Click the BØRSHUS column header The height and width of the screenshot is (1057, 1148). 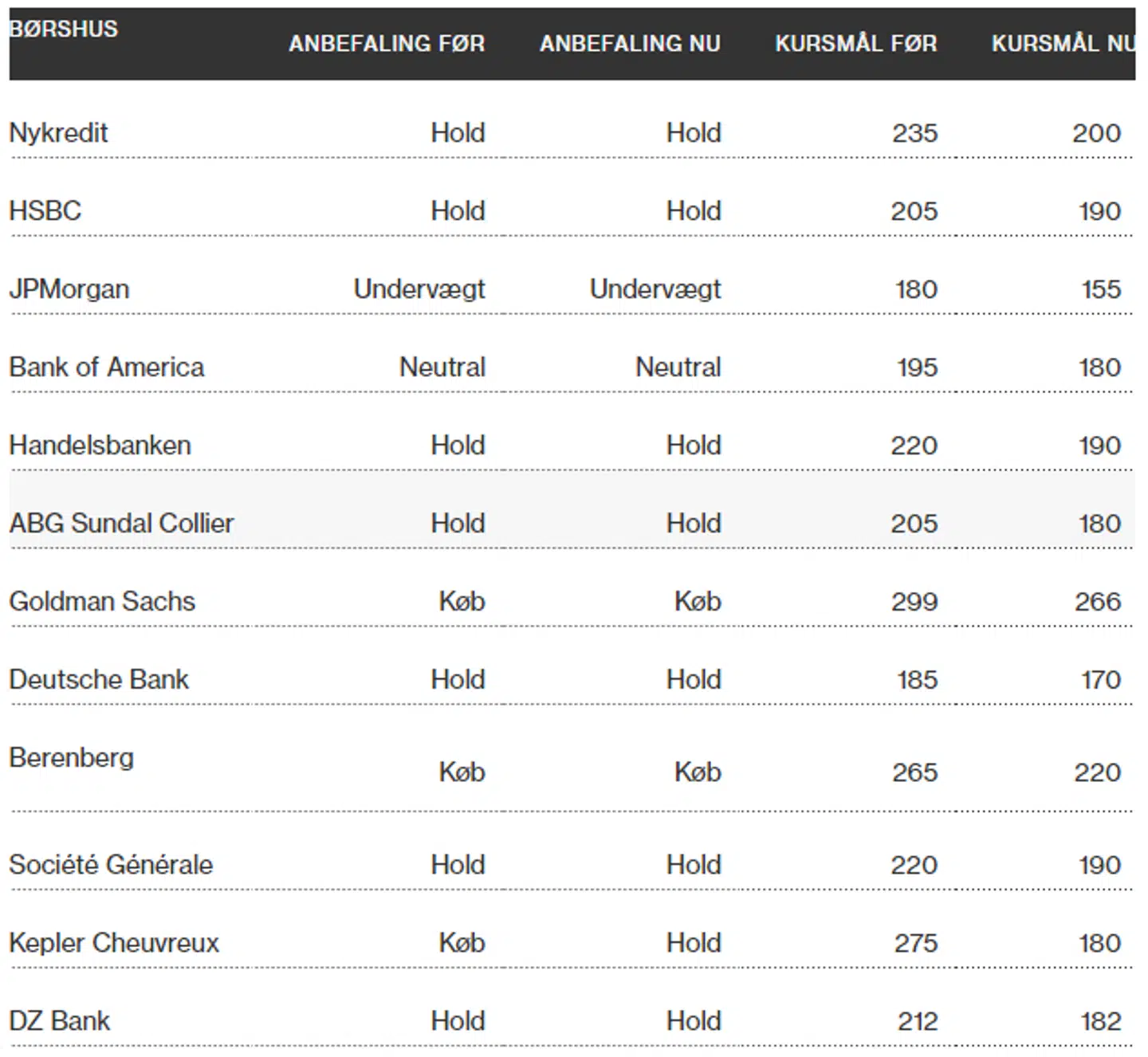point(64,29)
